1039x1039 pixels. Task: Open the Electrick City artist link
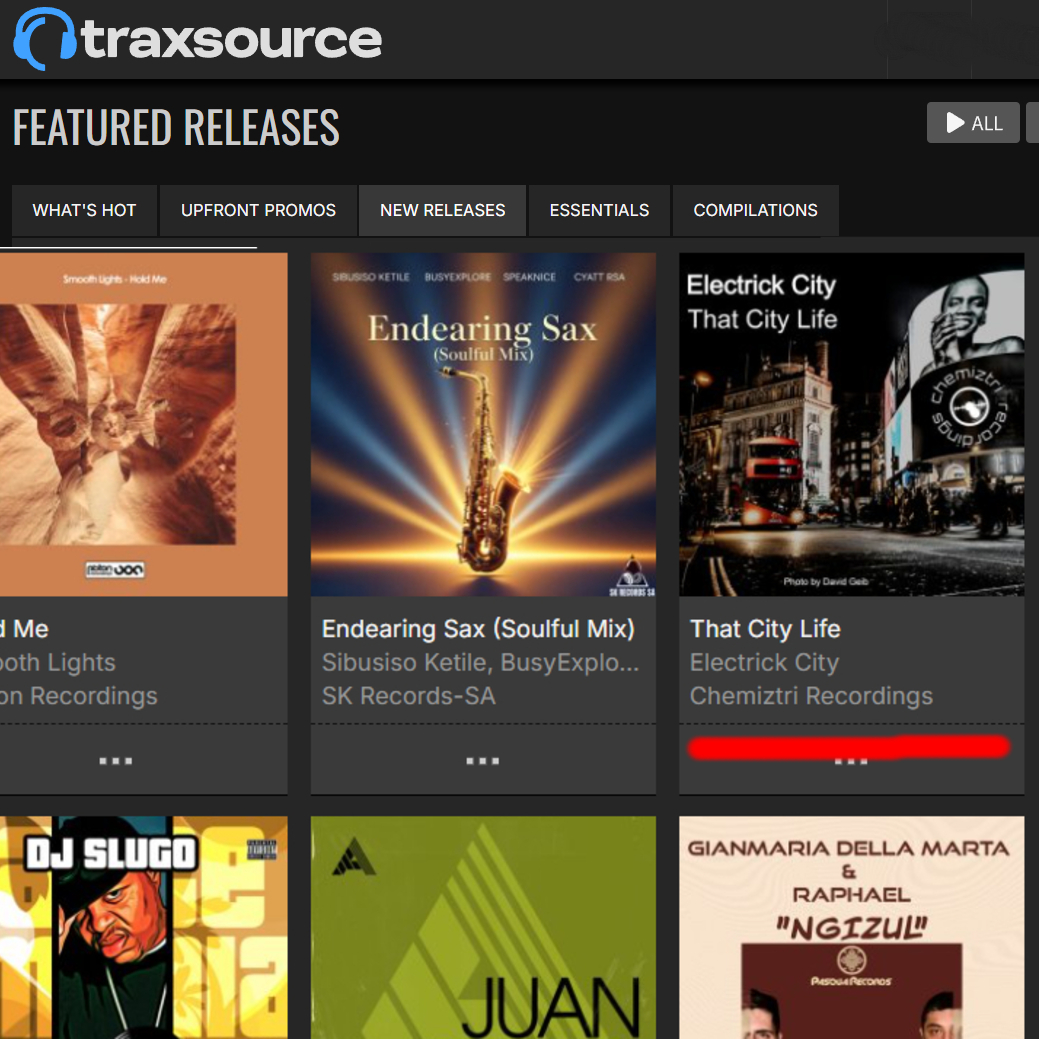click(x=764, y=662)
